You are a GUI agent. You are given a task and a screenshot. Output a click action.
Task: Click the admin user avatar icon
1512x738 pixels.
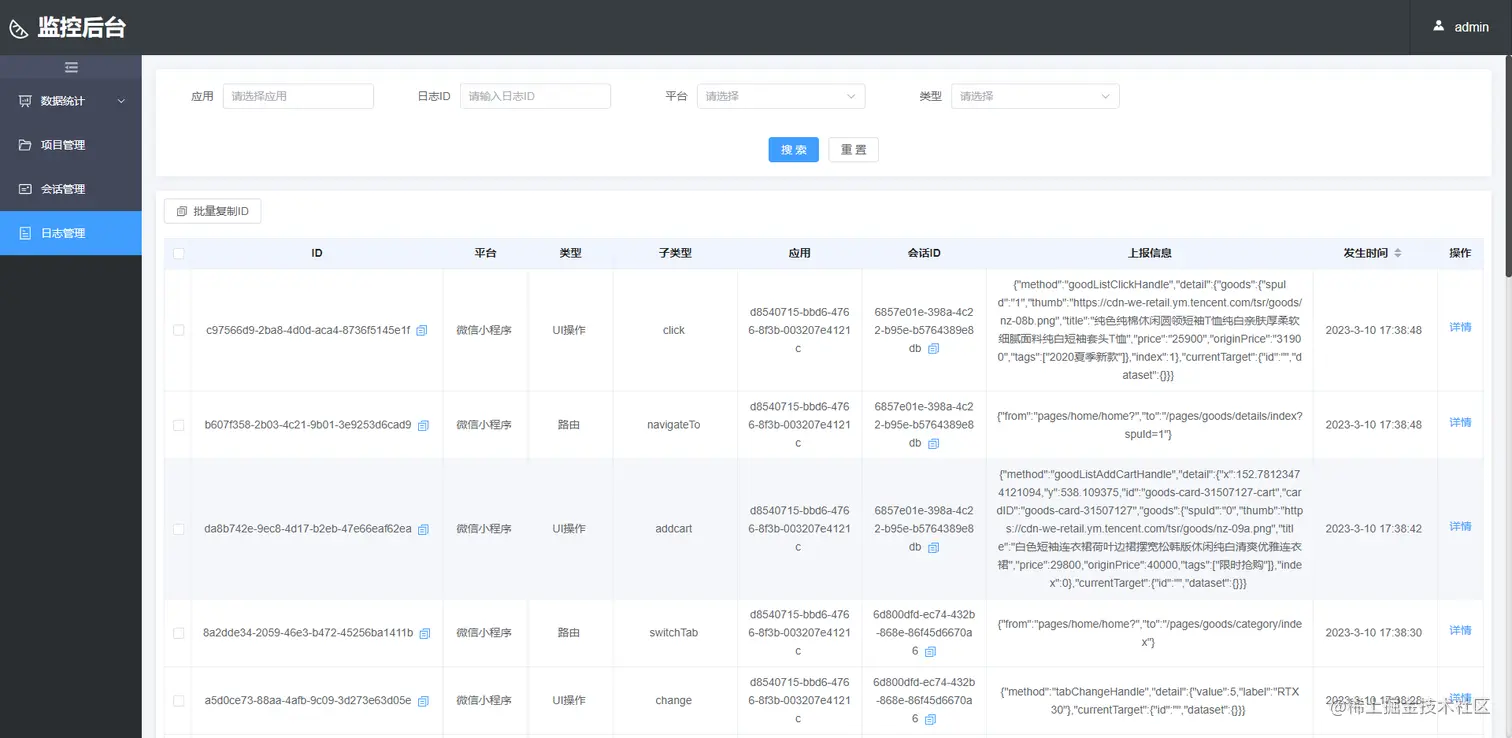coord(1439,26)
